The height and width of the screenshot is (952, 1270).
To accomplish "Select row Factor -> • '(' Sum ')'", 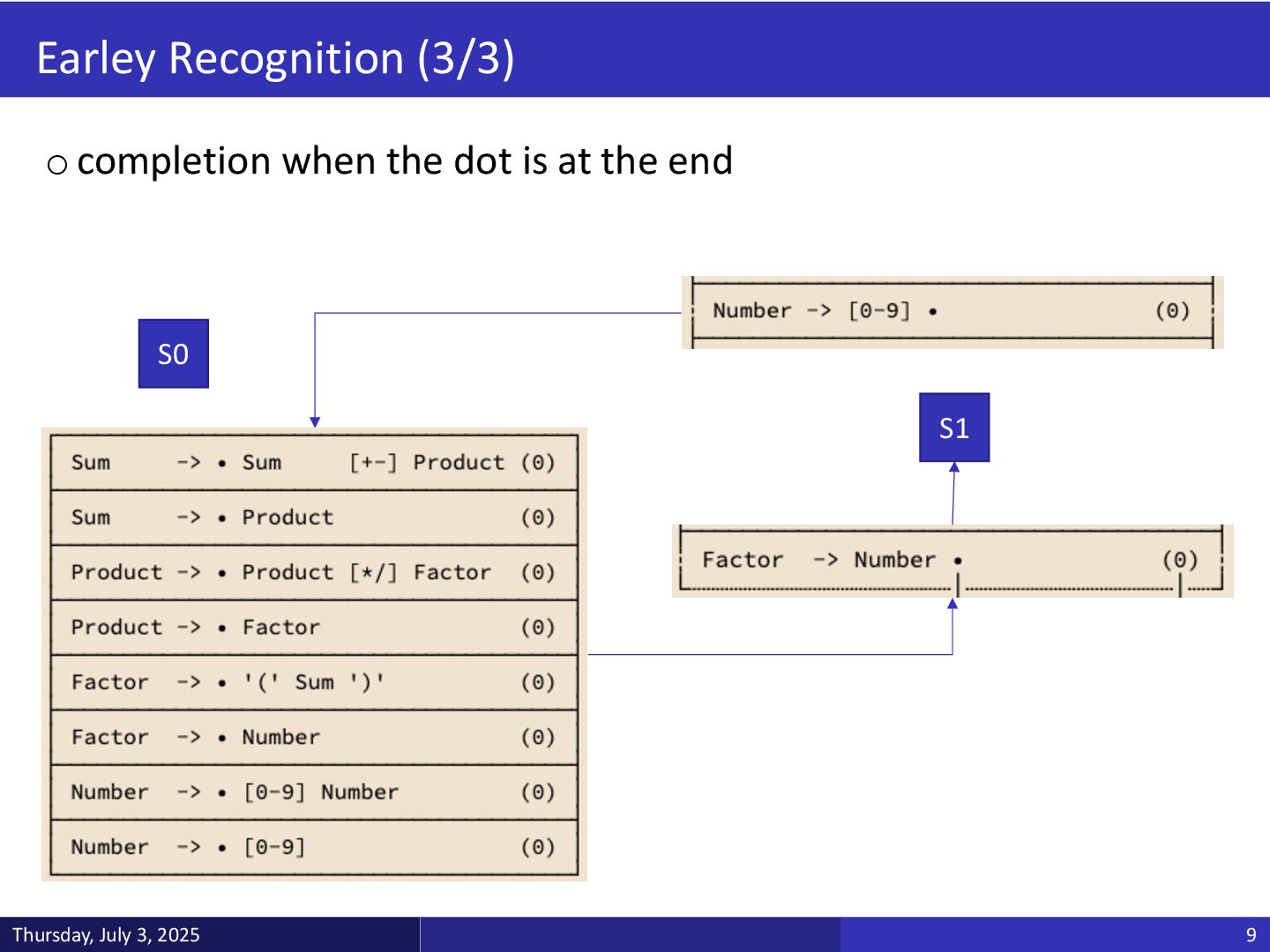I will [x=314, y=682].
